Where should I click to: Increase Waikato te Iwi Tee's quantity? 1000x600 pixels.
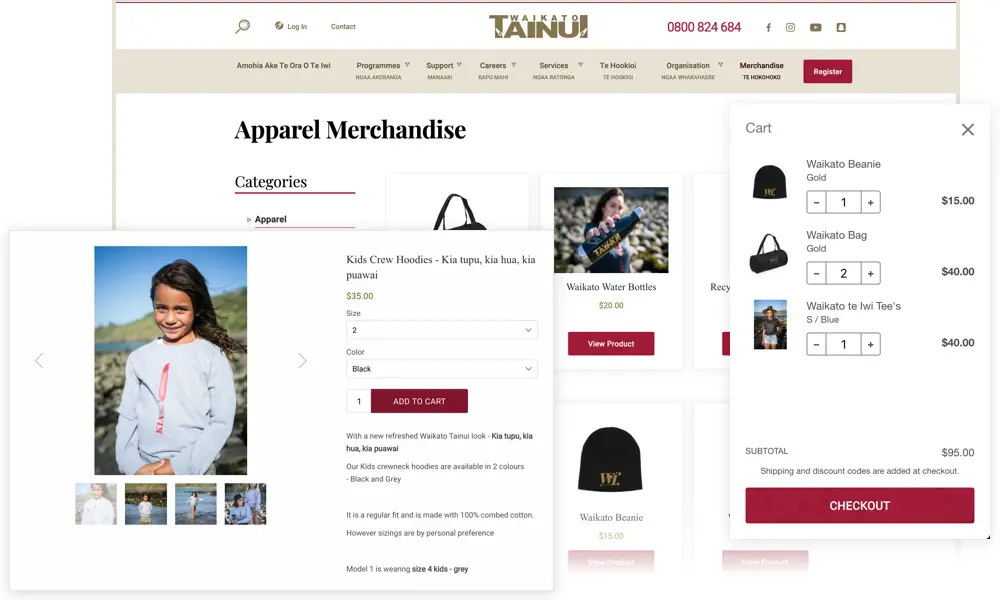(871, 344)
